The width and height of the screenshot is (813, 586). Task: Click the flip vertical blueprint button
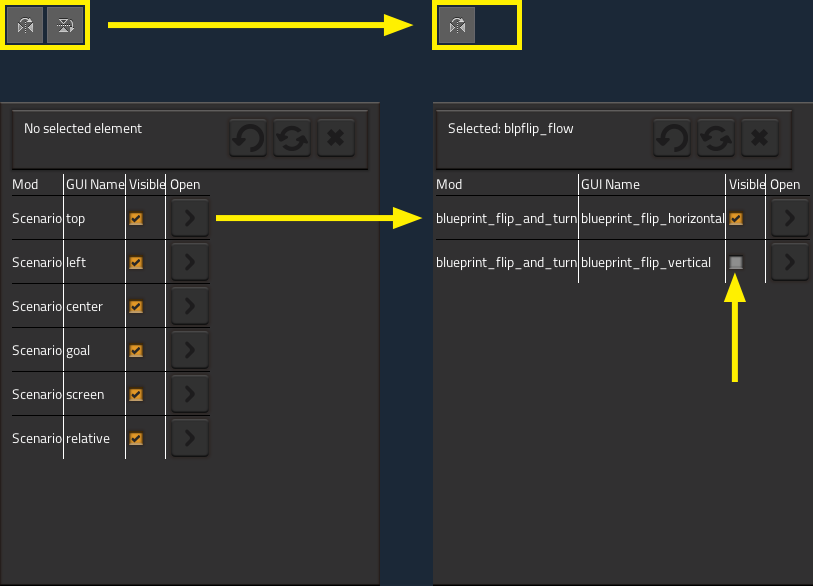(x=65, y=27)
